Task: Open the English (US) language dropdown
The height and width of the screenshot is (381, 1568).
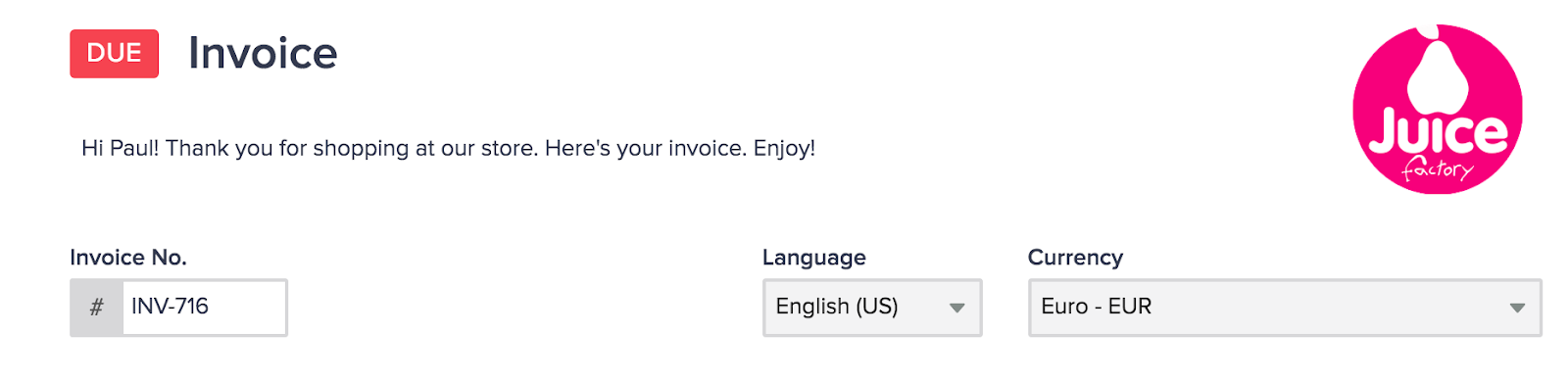Action: 872,308
